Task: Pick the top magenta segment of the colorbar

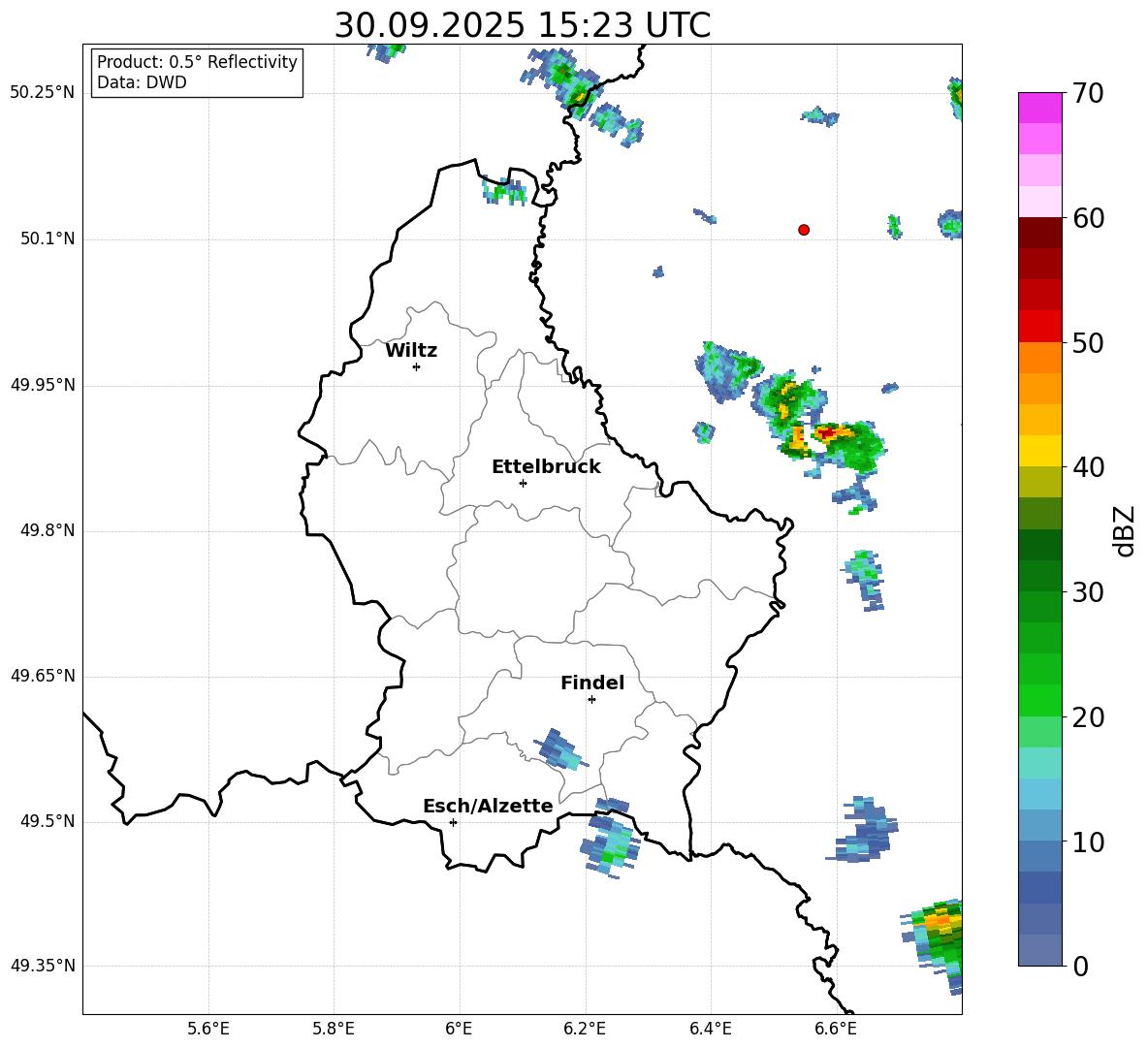Action: coord(1040,108)
